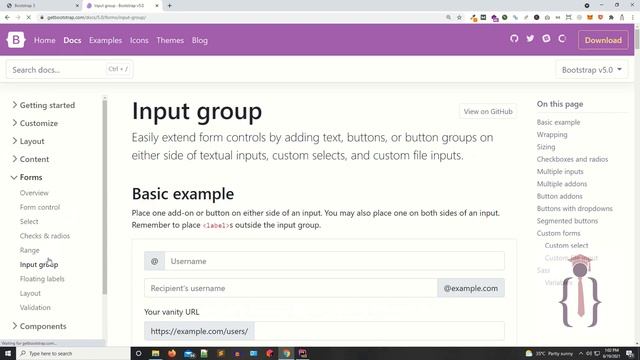Jump to Wrapping in page contents

(x=552, y=134)
